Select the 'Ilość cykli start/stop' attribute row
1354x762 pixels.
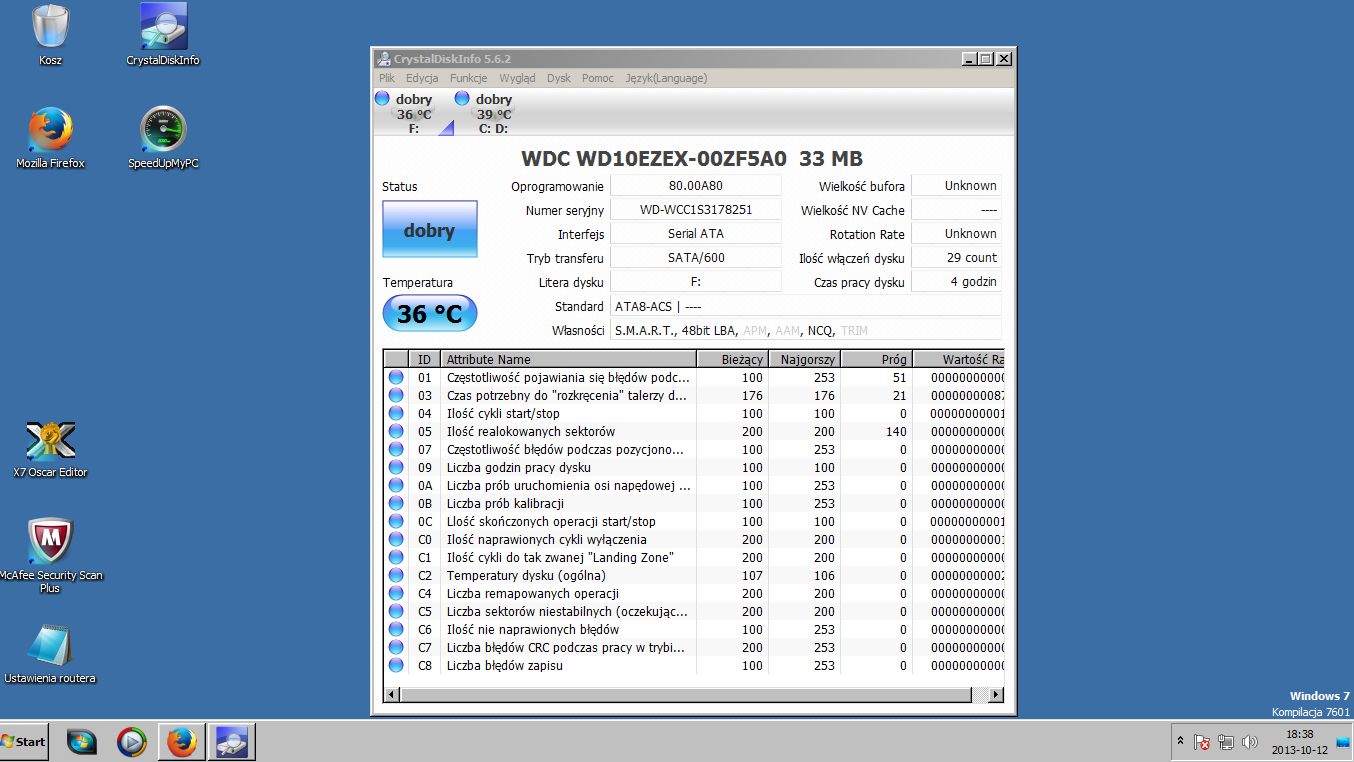pos(694,414)
